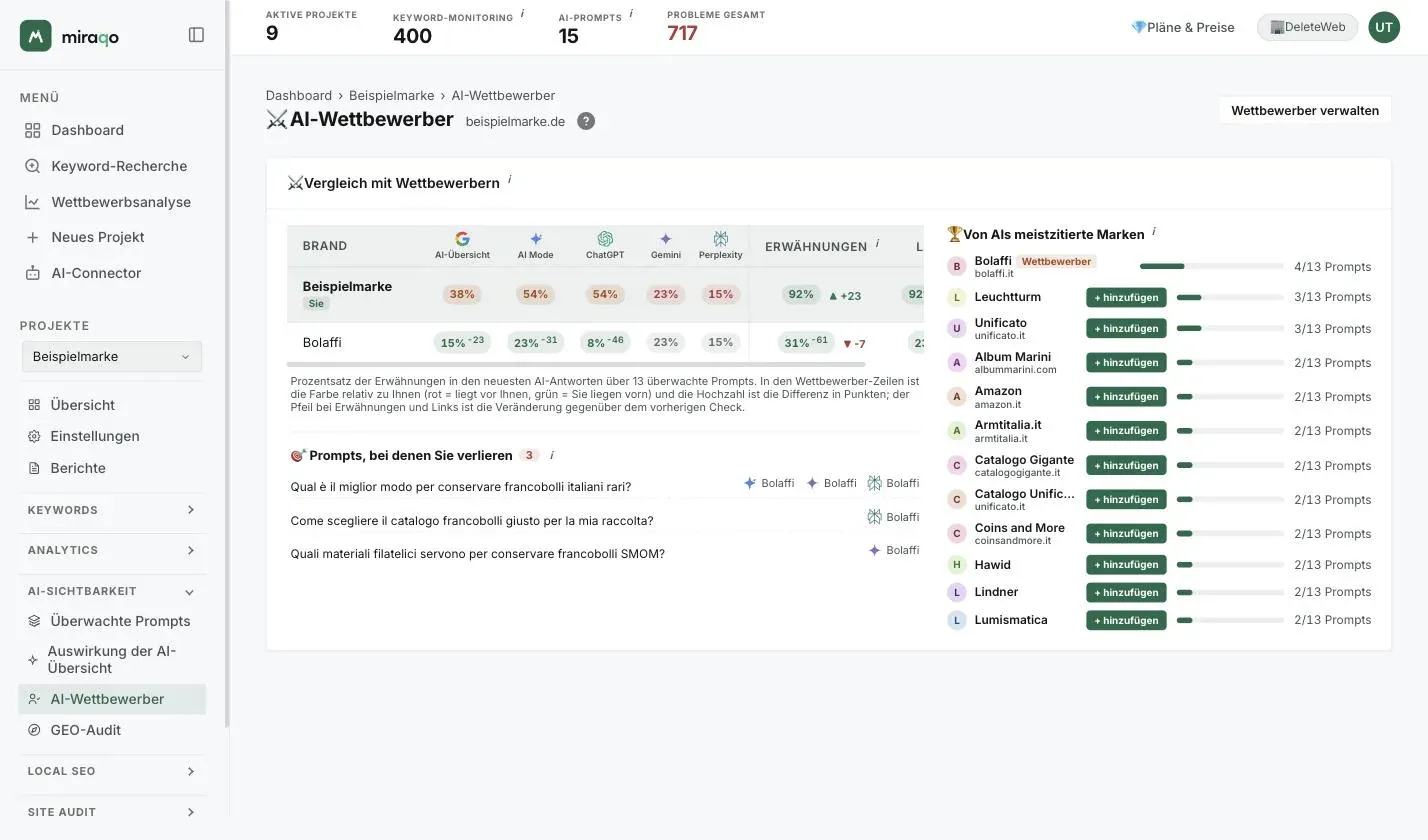Click Beispielmarke breadcrumb link
1428x840 pixels.
pyautogui.click(x=391, y=95)
